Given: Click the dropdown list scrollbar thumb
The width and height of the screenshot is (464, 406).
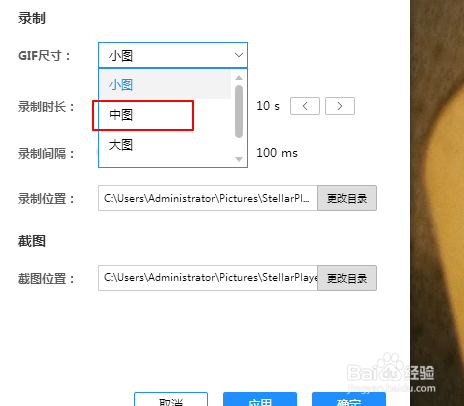Looking at the screenshot, I should [x=239, y=111].
